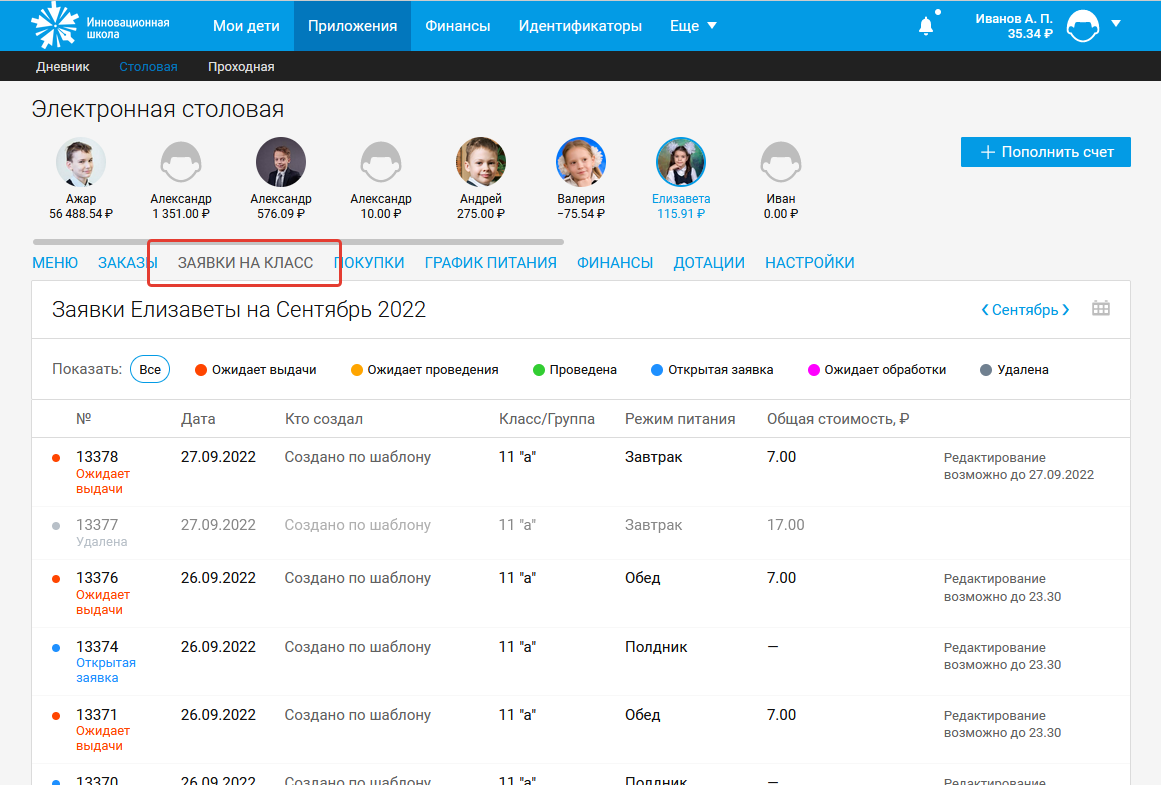1161x785 pixels.
Task: Click Открытая заявка status under 13374
Action: click(106, 670)
